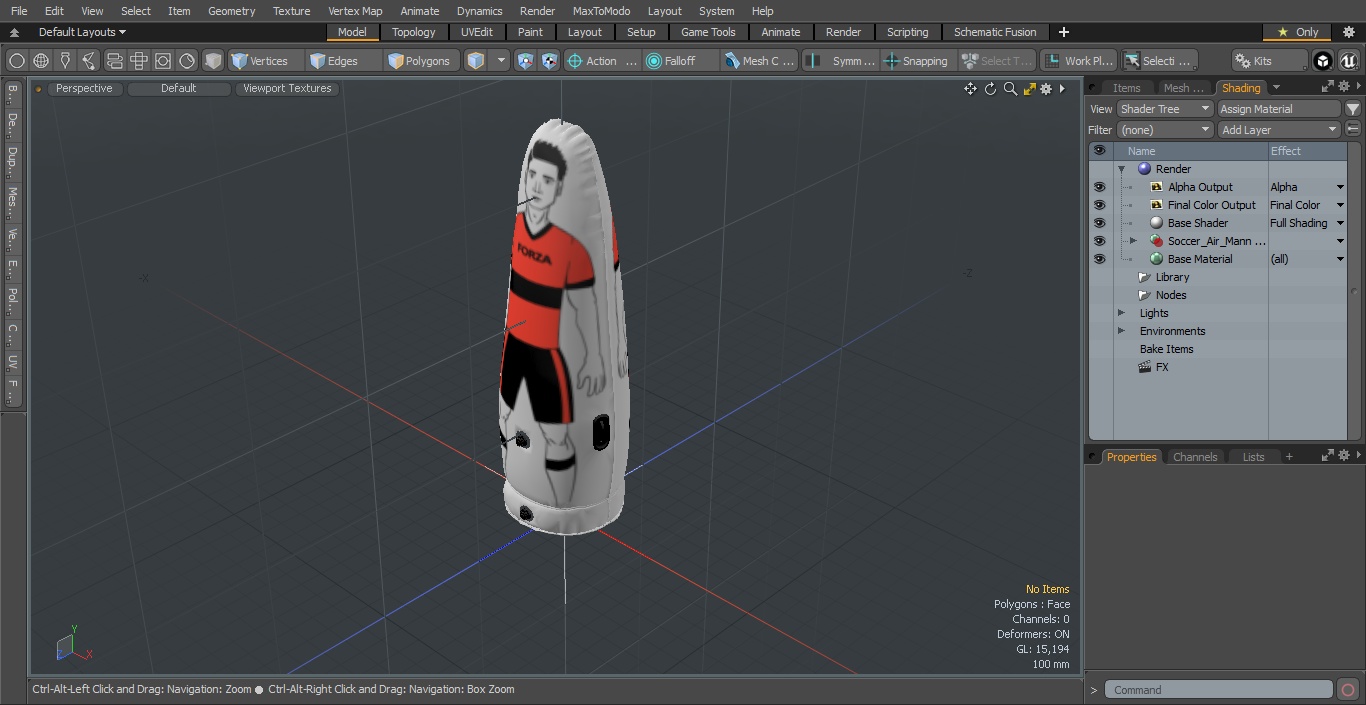Open the Unity cube kit icon

point(1323,61)
